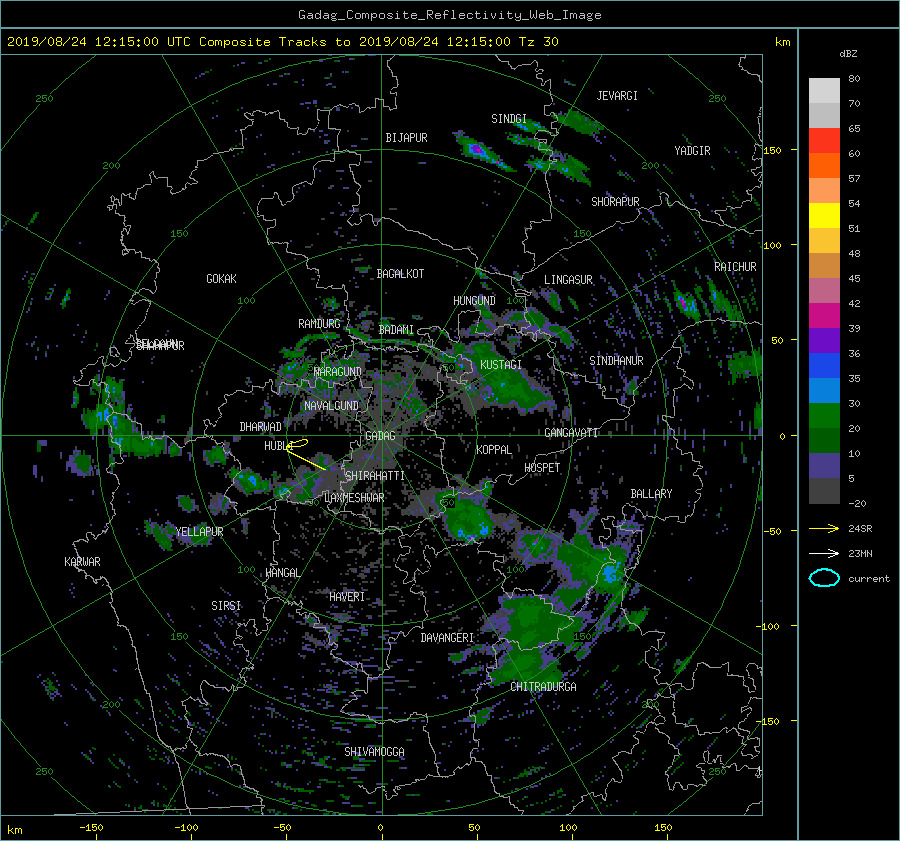900x841 pixels.
Task: Click the 24SR yellow arrow legend icon
Action: tap(824, 528)
